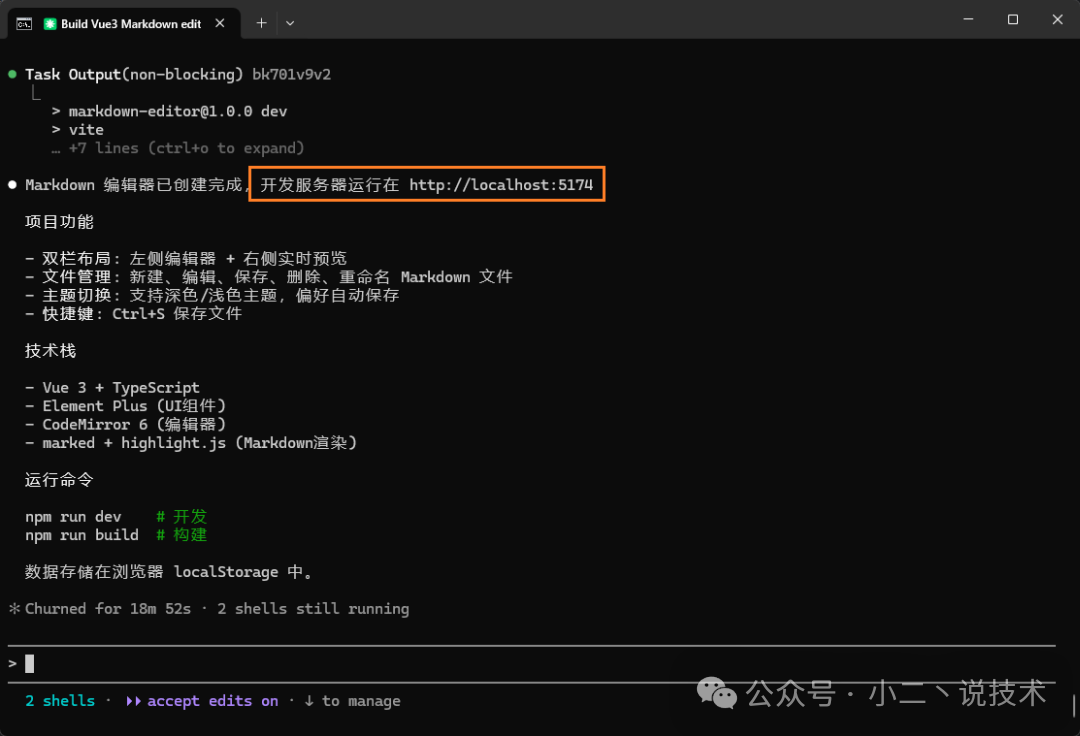1080x736 pixels.
Task: Click the terminal icon in title bar
Action: point(24,24)
